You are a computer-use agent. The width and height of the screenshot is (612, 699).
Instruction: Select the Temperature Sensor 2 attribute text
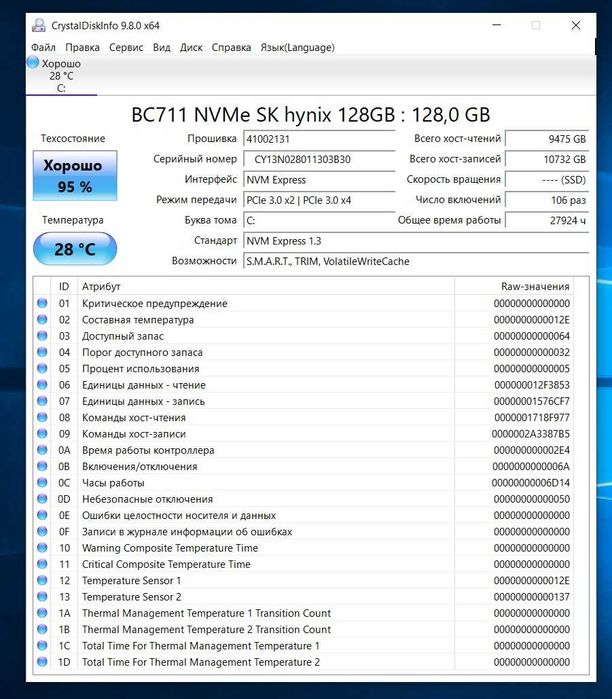tap(131, 597)
